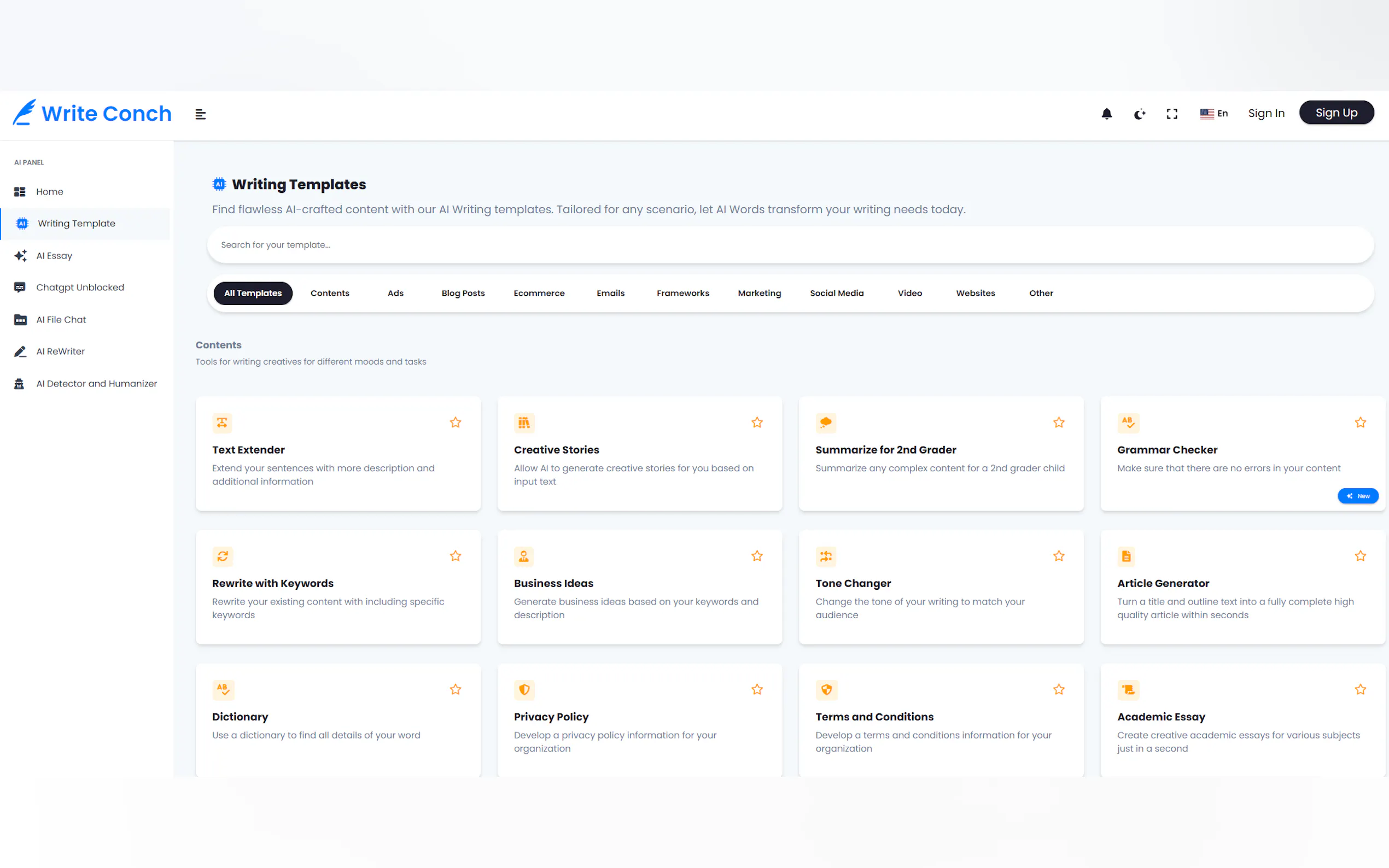
Task: Favorite the Business Ideas template
Action: coord(757,556)
